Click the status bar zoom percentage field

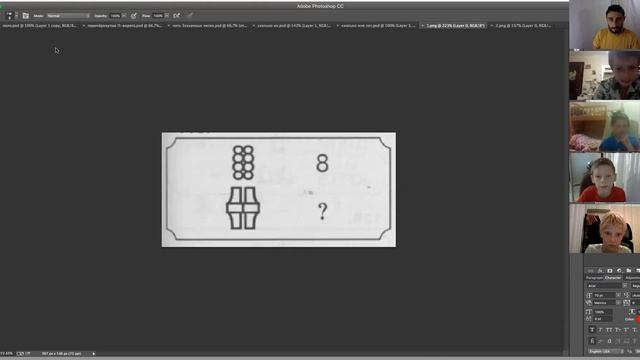click(x=7, y=353)
